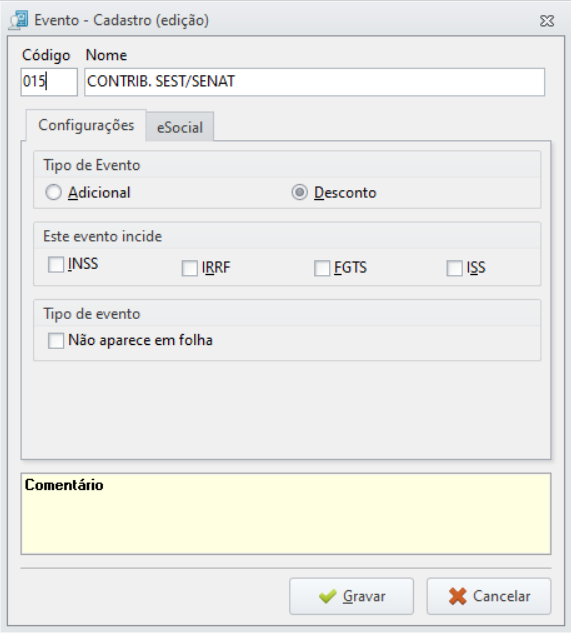Image resolution: width=571 pixels, height=633 pixels.
Task: Enable the INSS incidence checkbox
Action: pyautogui.click(x=56, y=265)
